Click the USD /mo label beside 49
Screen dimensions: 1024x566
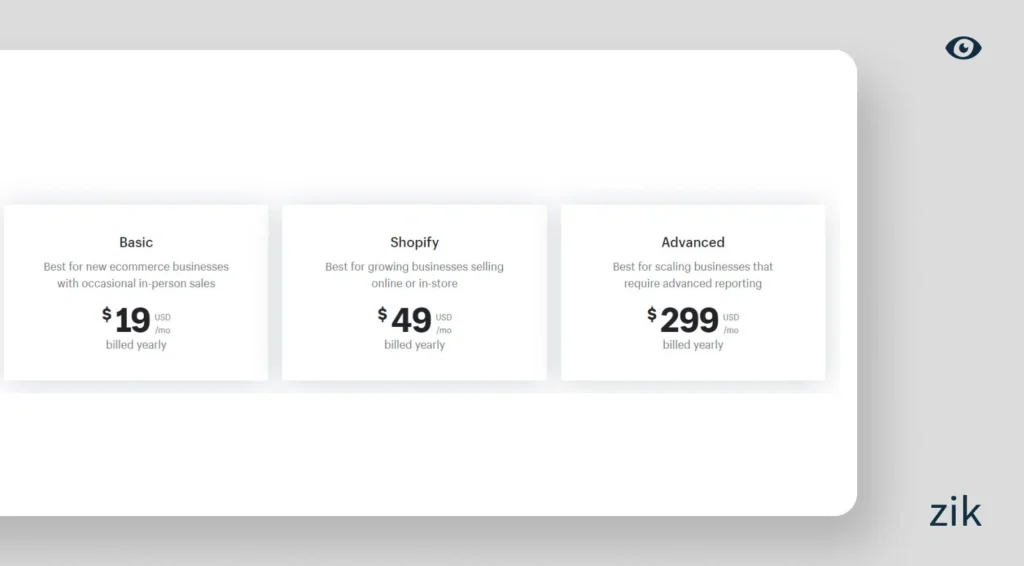(x=444, y=323)
